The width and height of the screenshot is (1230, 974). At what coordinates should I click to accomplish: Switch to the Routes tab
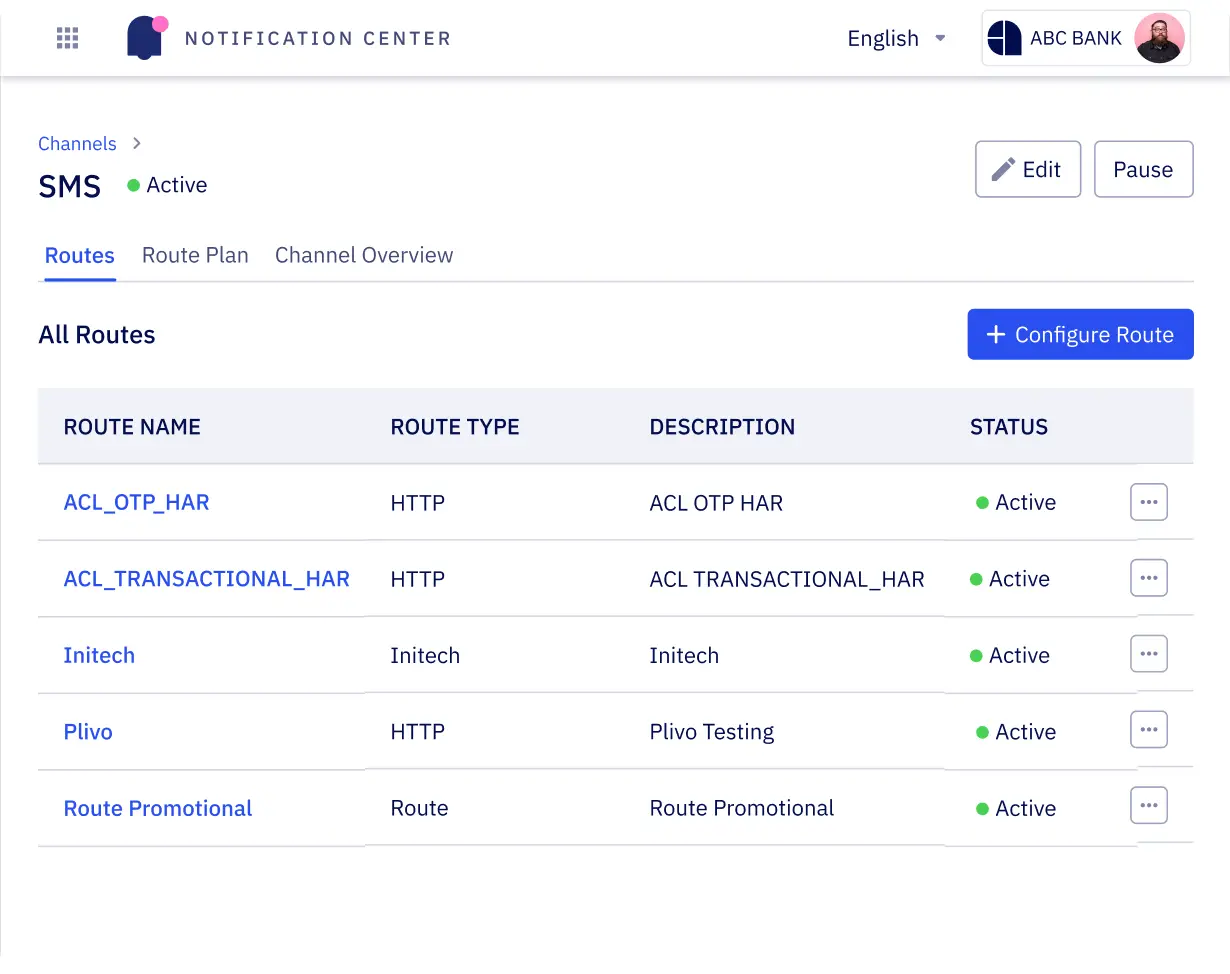80,255
